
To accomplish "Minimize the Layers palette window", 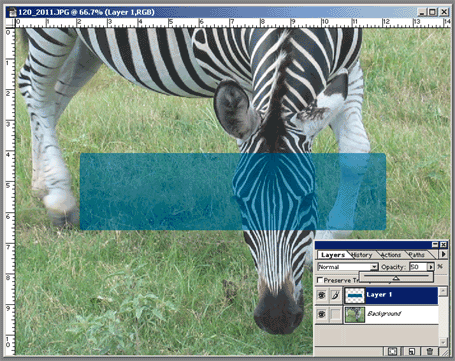I will tap(435, 245).
